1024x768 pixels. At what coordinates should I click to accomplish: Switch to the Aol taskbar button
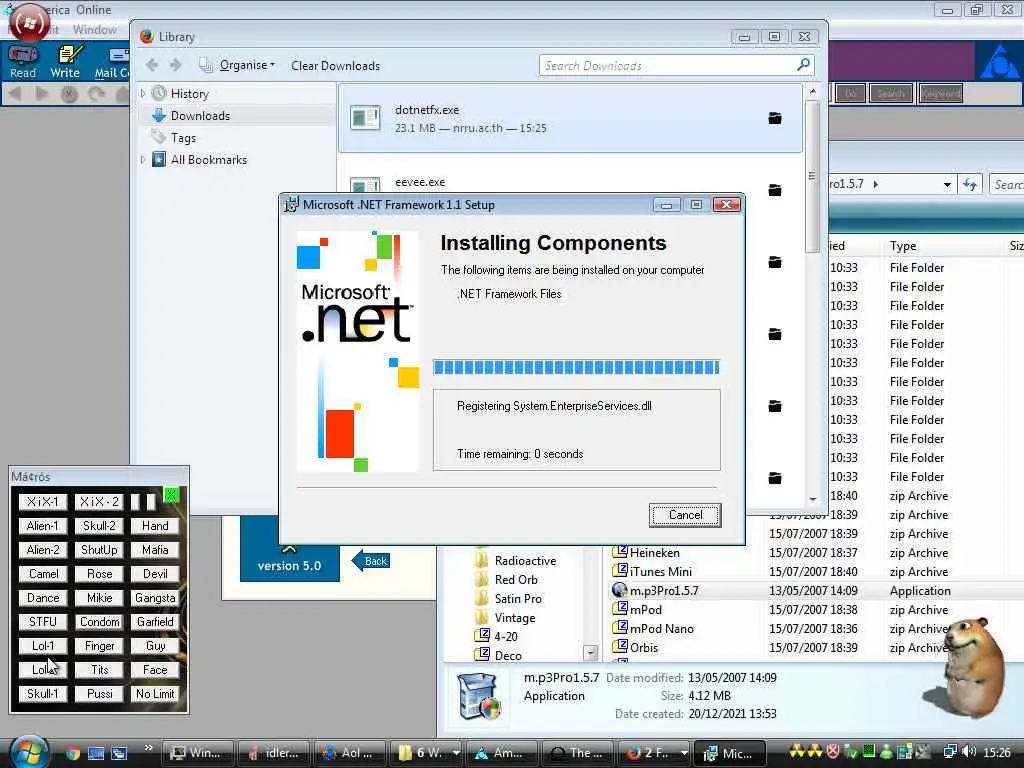coord(351,753)
